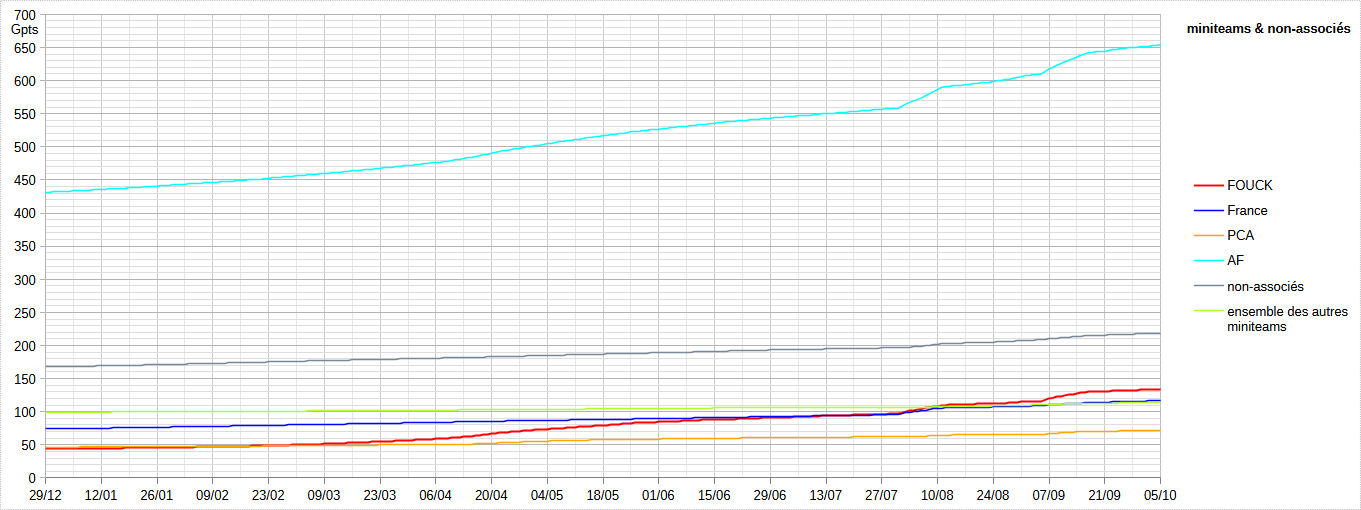Click the 'Gpts' unit label on y-axis
Image resolution: width=1361 pixels, height=510 pixels.
click(x=24, y=29)
